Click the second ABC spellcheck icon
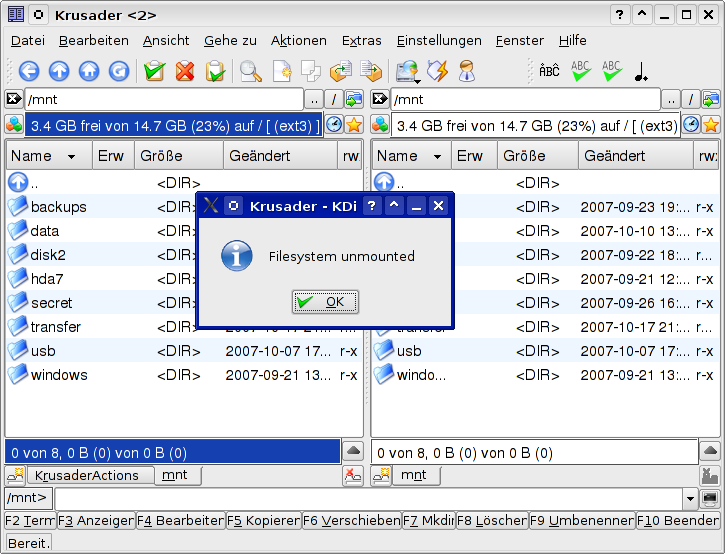725x554 pixels. point(611,71)
